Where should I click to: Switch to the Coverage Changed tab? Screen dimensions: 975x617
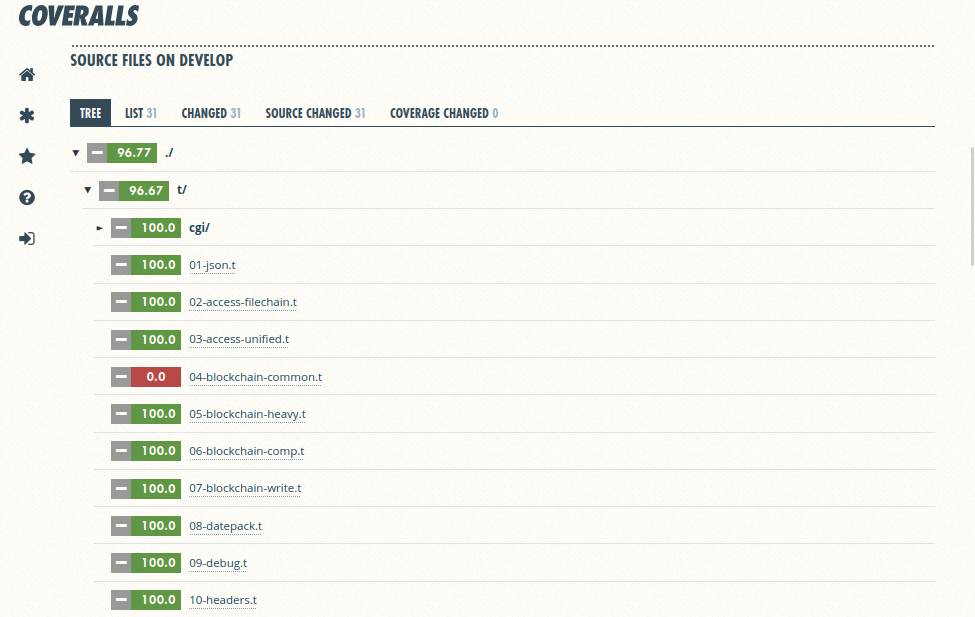(443, 113)
